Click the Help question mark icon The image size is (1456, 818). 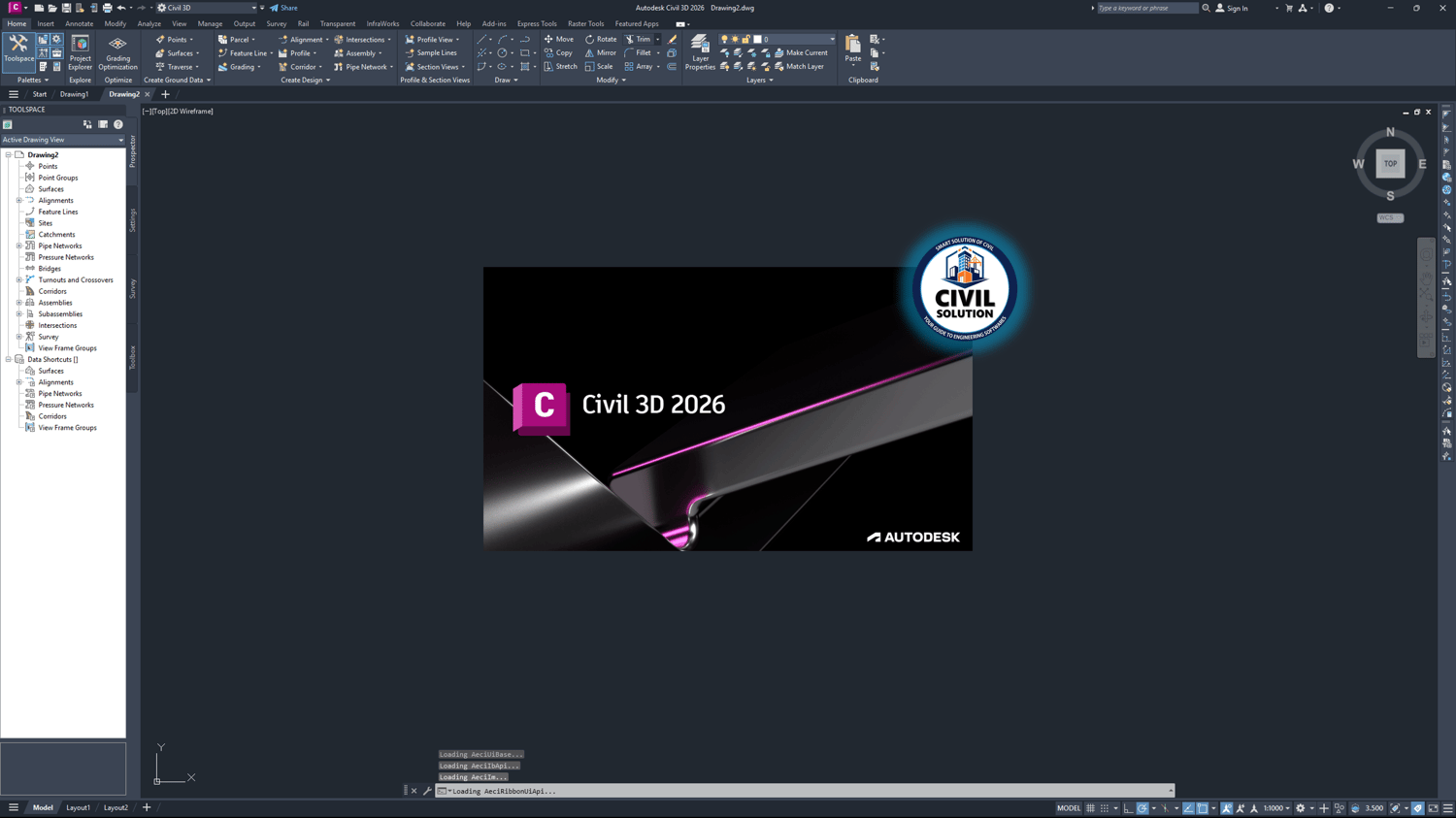coord(1329,8)
